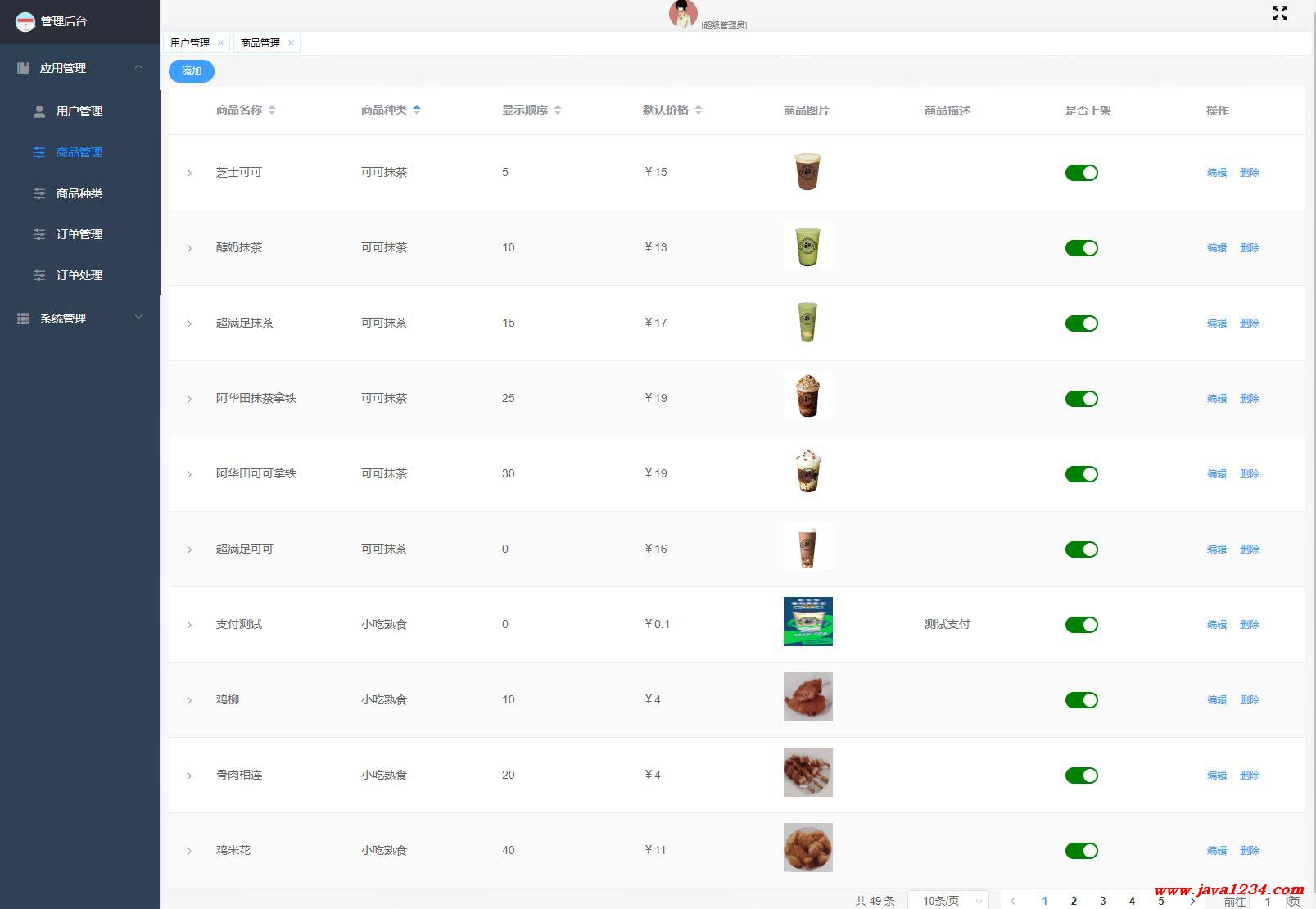Image resolution: width=1316 pixels, height=909 pixels.
Task: Click the 添加 button
Action: coord(192,71)
